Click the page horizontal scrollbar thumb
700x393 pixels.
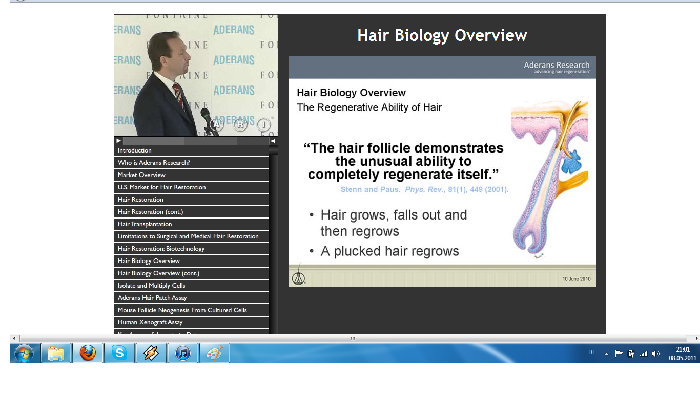[353, 339]
